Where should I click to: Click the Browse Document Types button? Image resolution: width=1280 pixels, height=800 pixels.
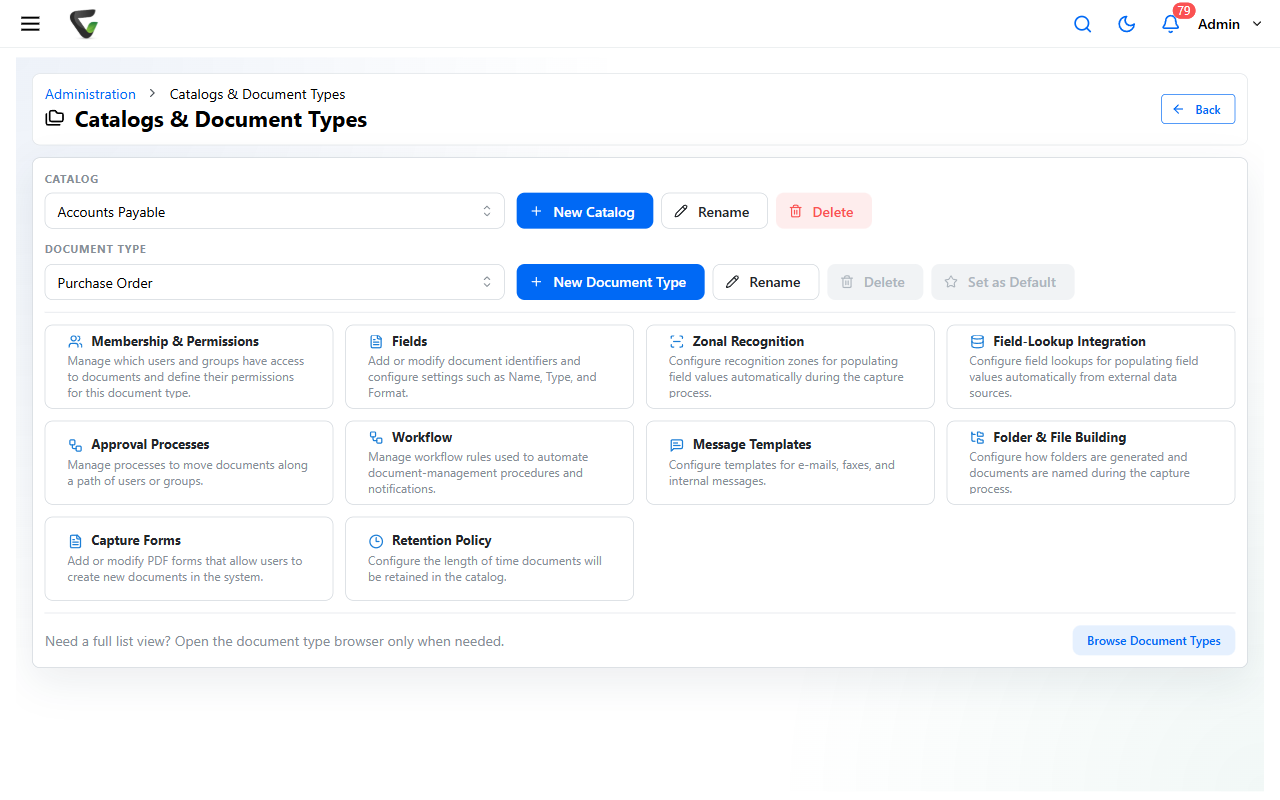[1154, 641]
